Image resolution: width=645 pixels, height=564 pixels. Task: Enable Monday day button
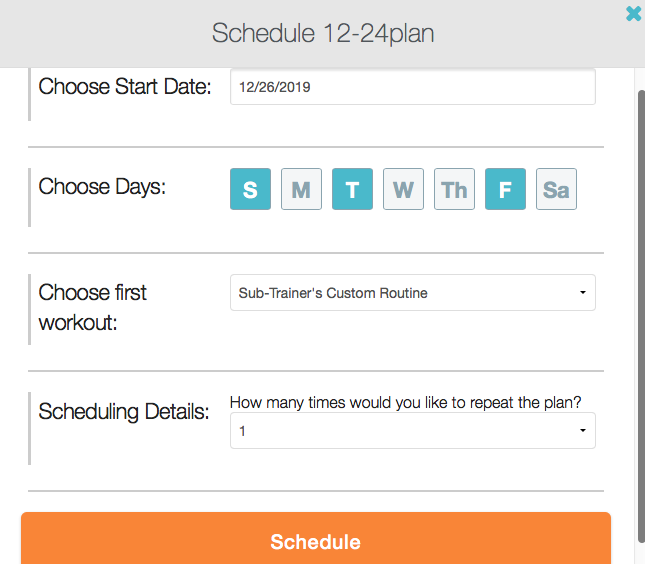301,189
